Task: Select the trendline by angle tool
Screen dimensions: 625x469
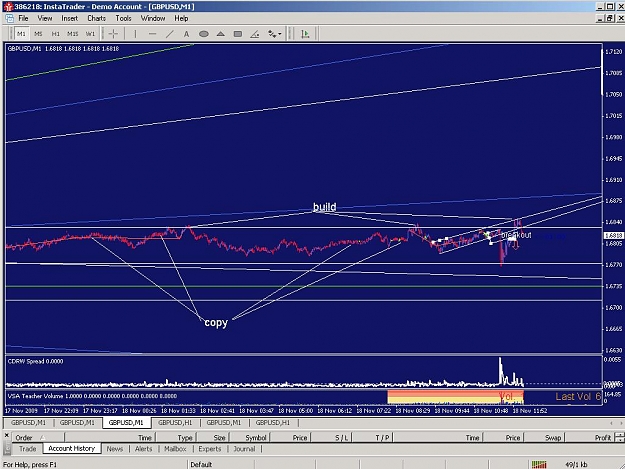Action: pyautogui.click(x=255, y=34)
